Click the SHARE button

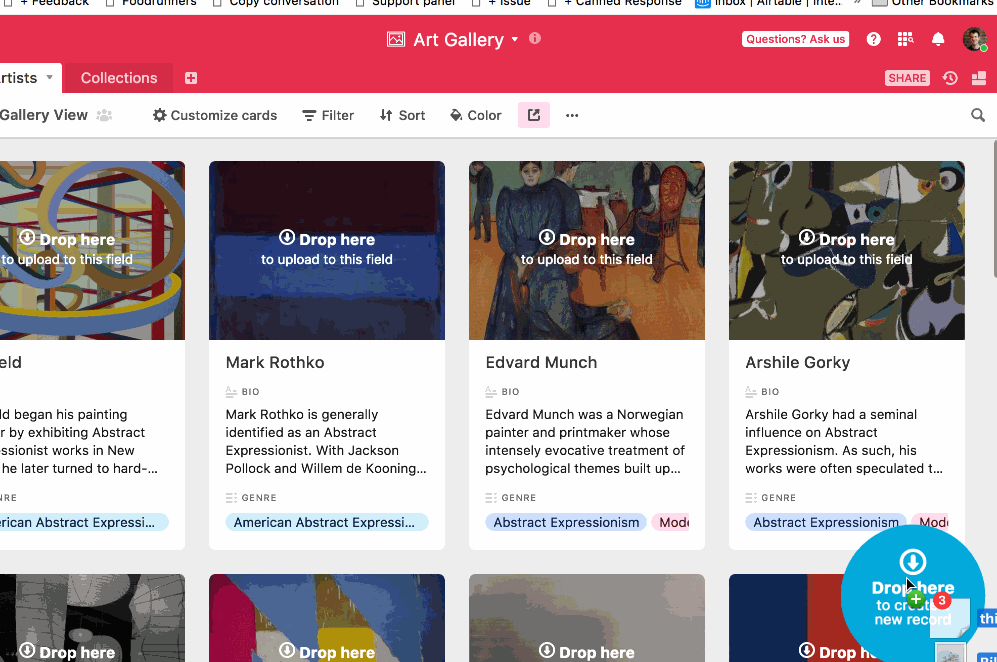tap(907, 78)
